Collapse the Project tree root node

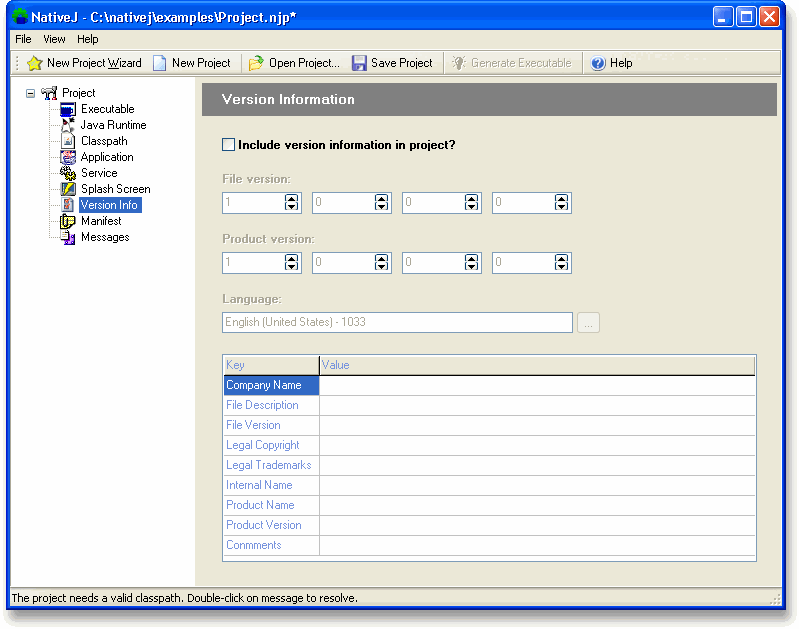point(30,93)
